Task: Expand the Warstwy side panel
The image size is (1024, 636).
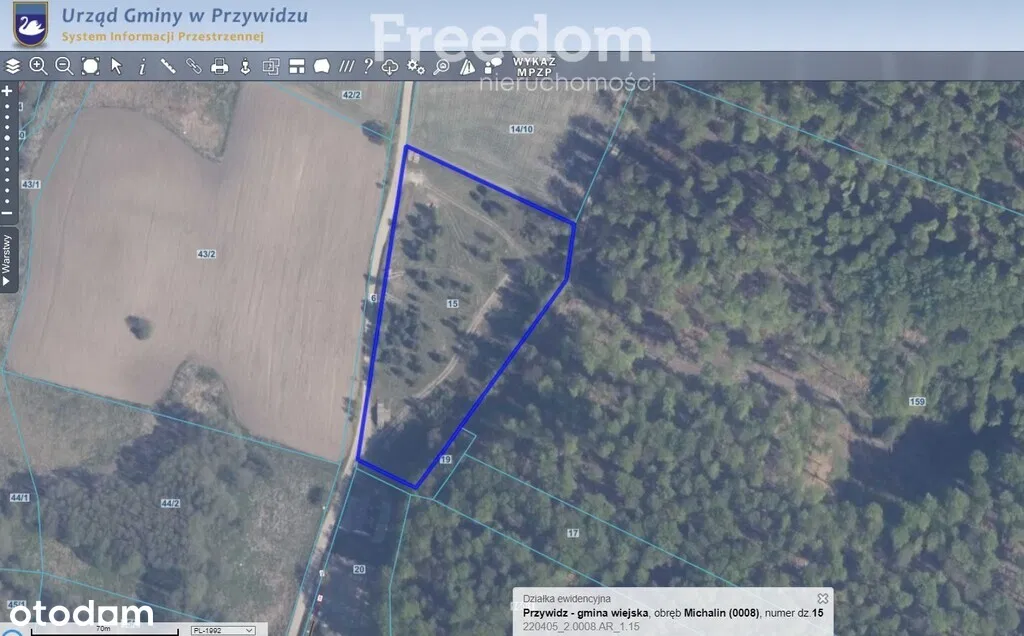Action: point(7,260)
